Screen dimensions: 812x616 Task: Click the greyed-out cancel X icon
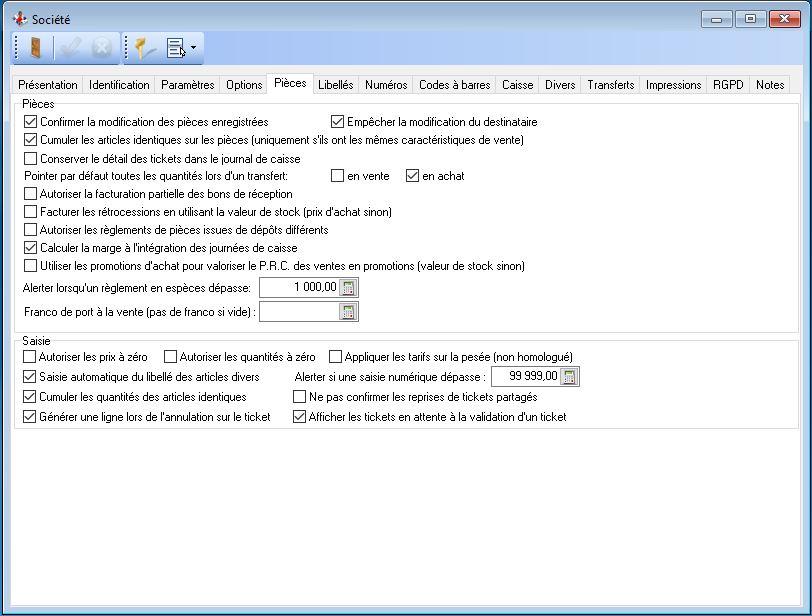pyautogui.click(x=101, y=48)
